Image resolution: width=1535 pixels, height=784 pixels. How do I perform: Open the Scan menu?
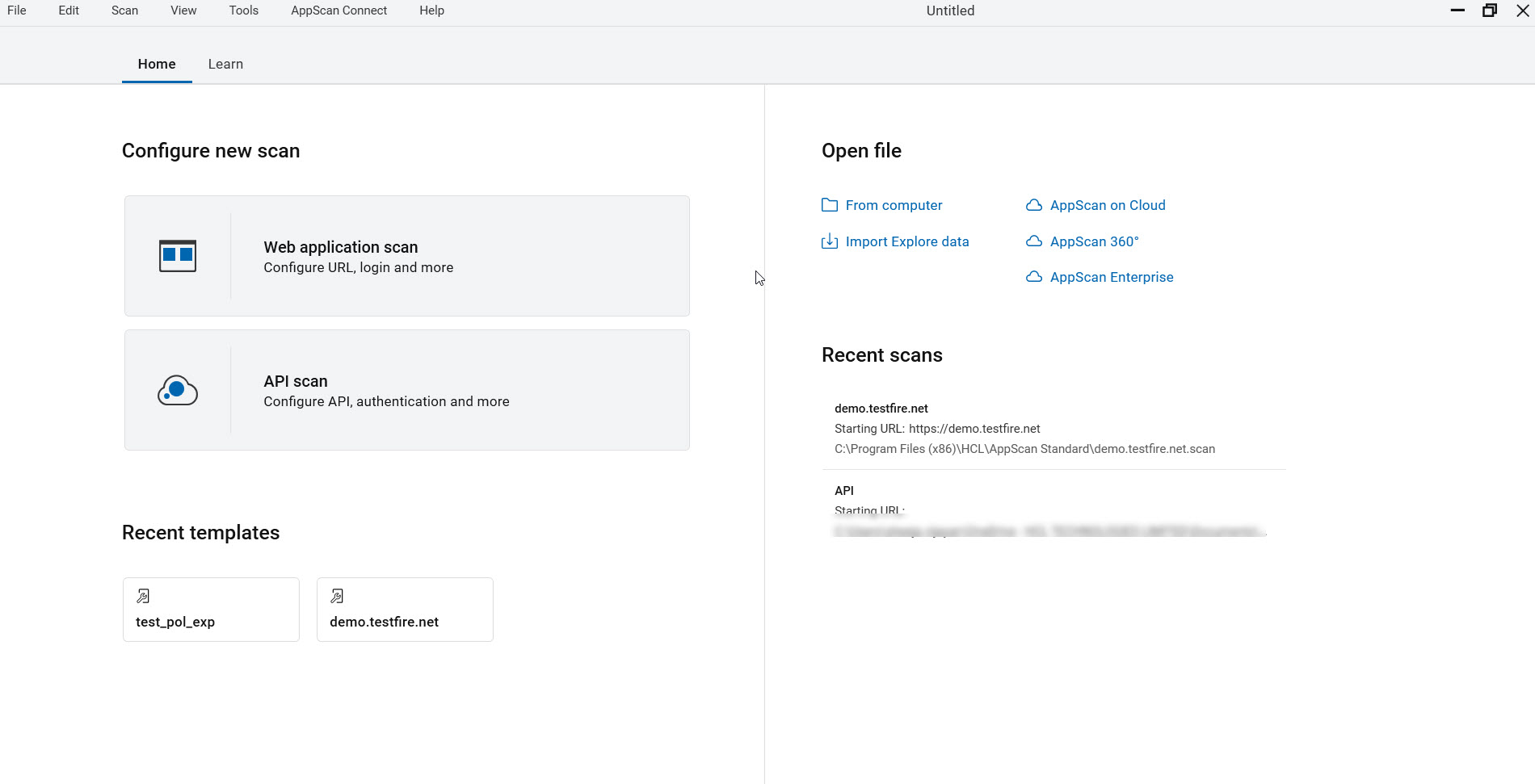(x=124, y=10)
